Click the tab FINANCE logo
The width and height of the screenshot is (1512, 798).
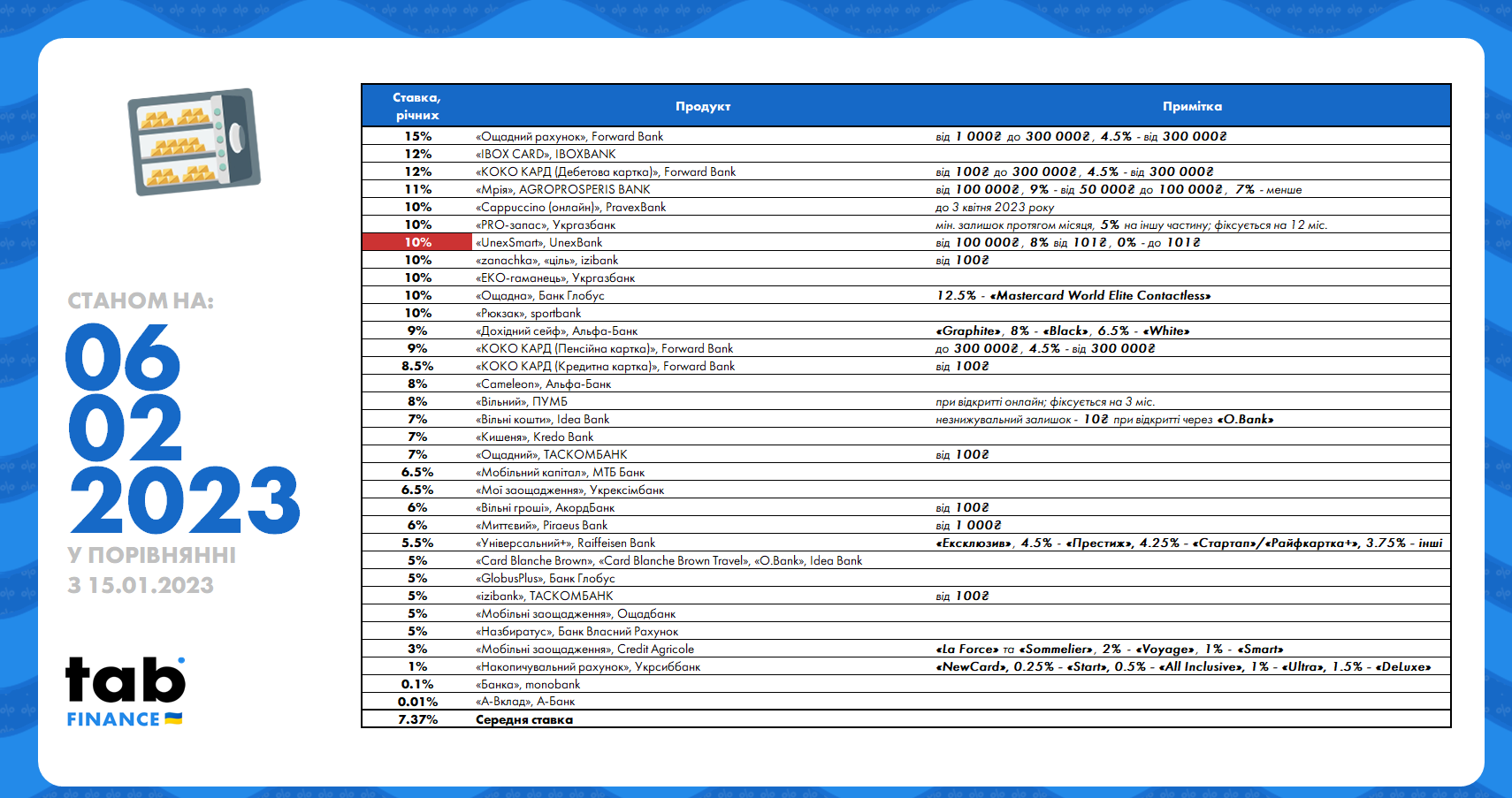[126, 692]
